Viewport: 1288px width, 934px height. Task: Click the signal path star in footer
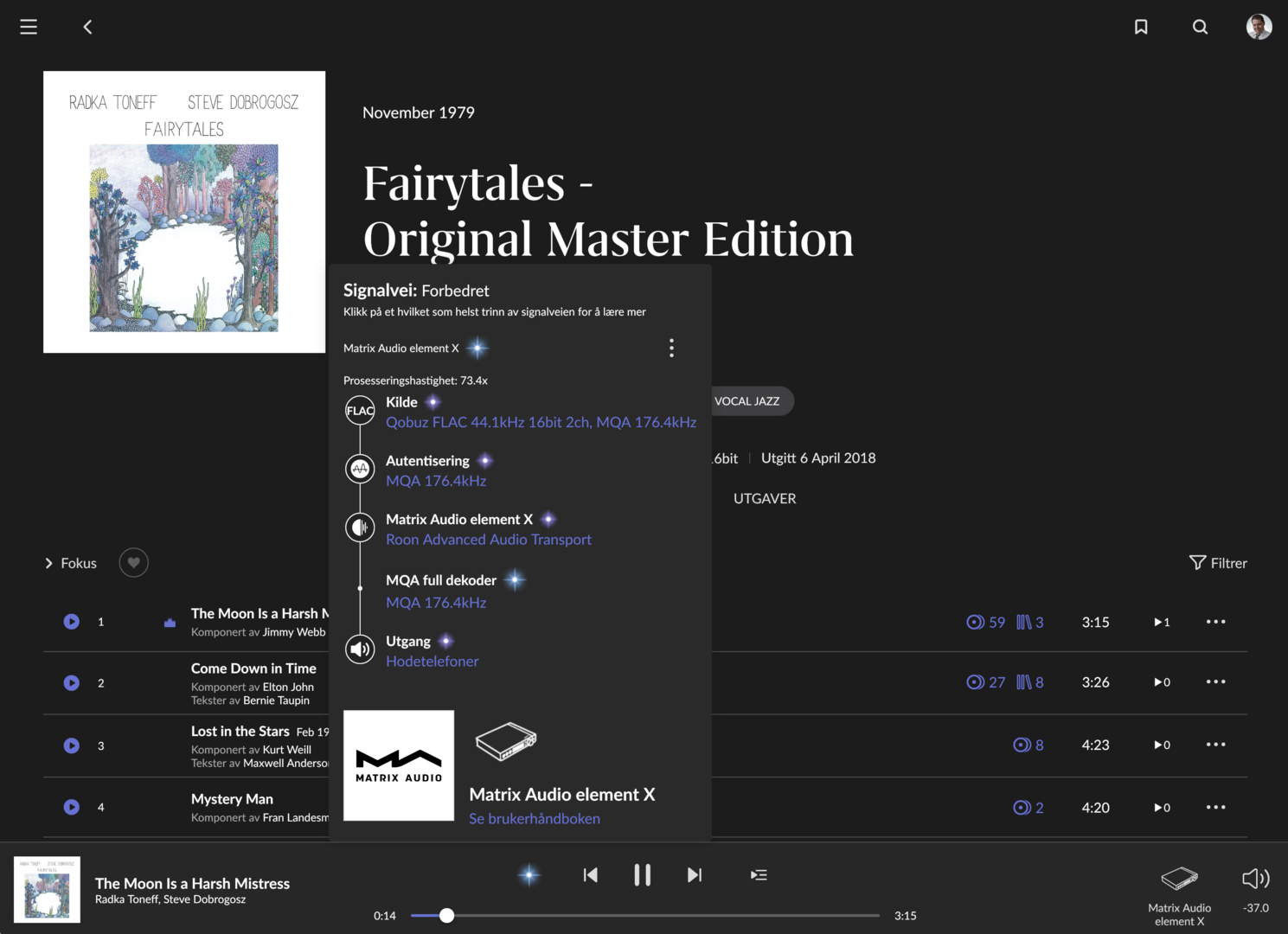click(529, 875)
